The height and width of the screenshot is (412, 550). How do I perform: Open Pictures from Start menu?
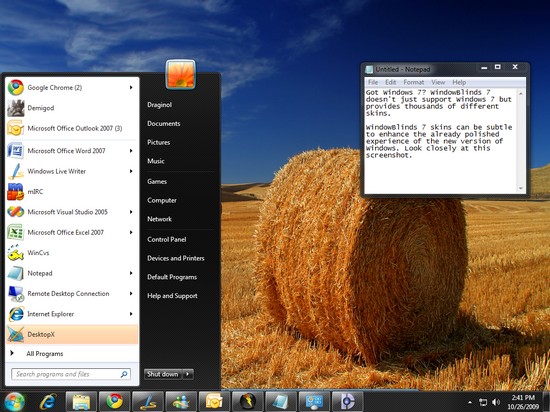159,142
